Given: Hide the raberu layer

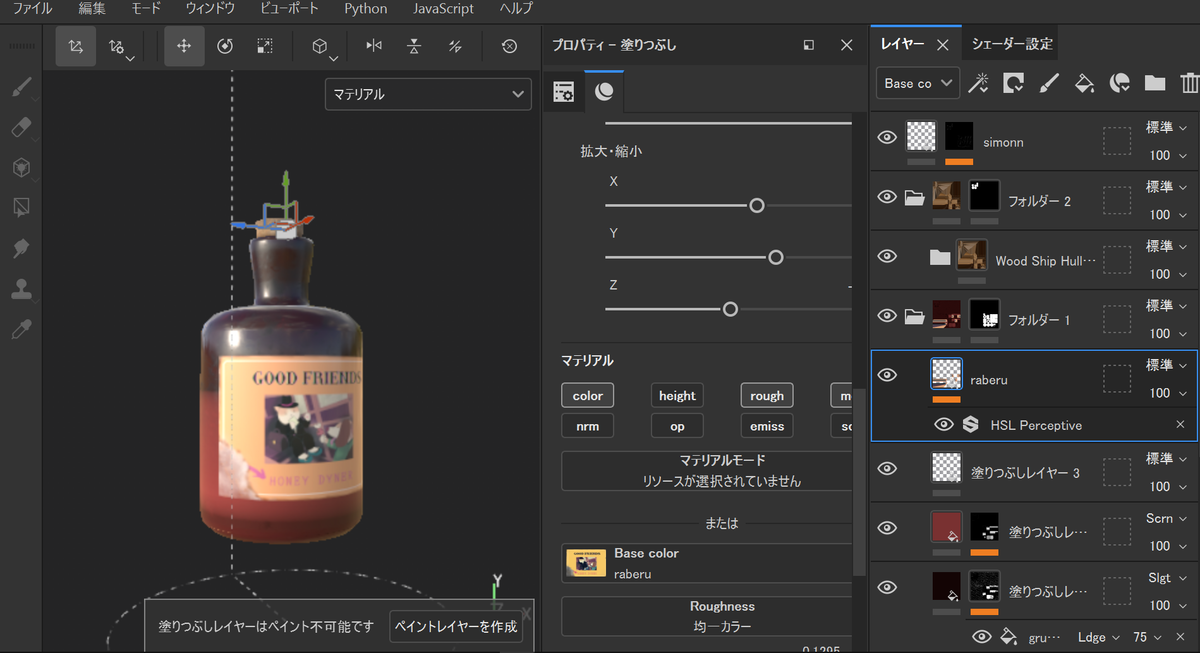Looking at the screenshot, I should (887, 375).
